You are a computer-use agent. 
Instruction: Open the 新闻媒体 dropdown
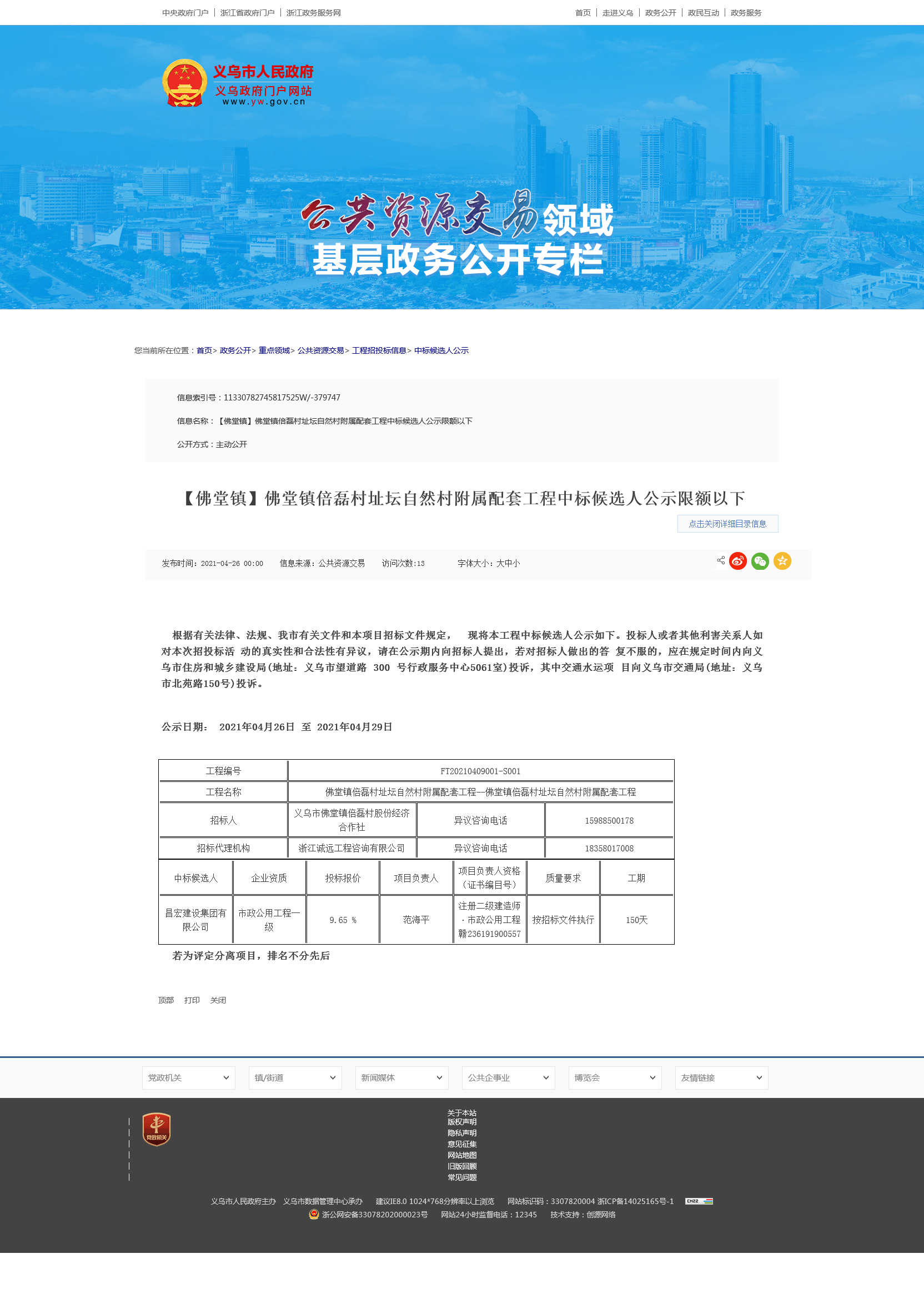pyautogui.click(x=401, y=1077)
